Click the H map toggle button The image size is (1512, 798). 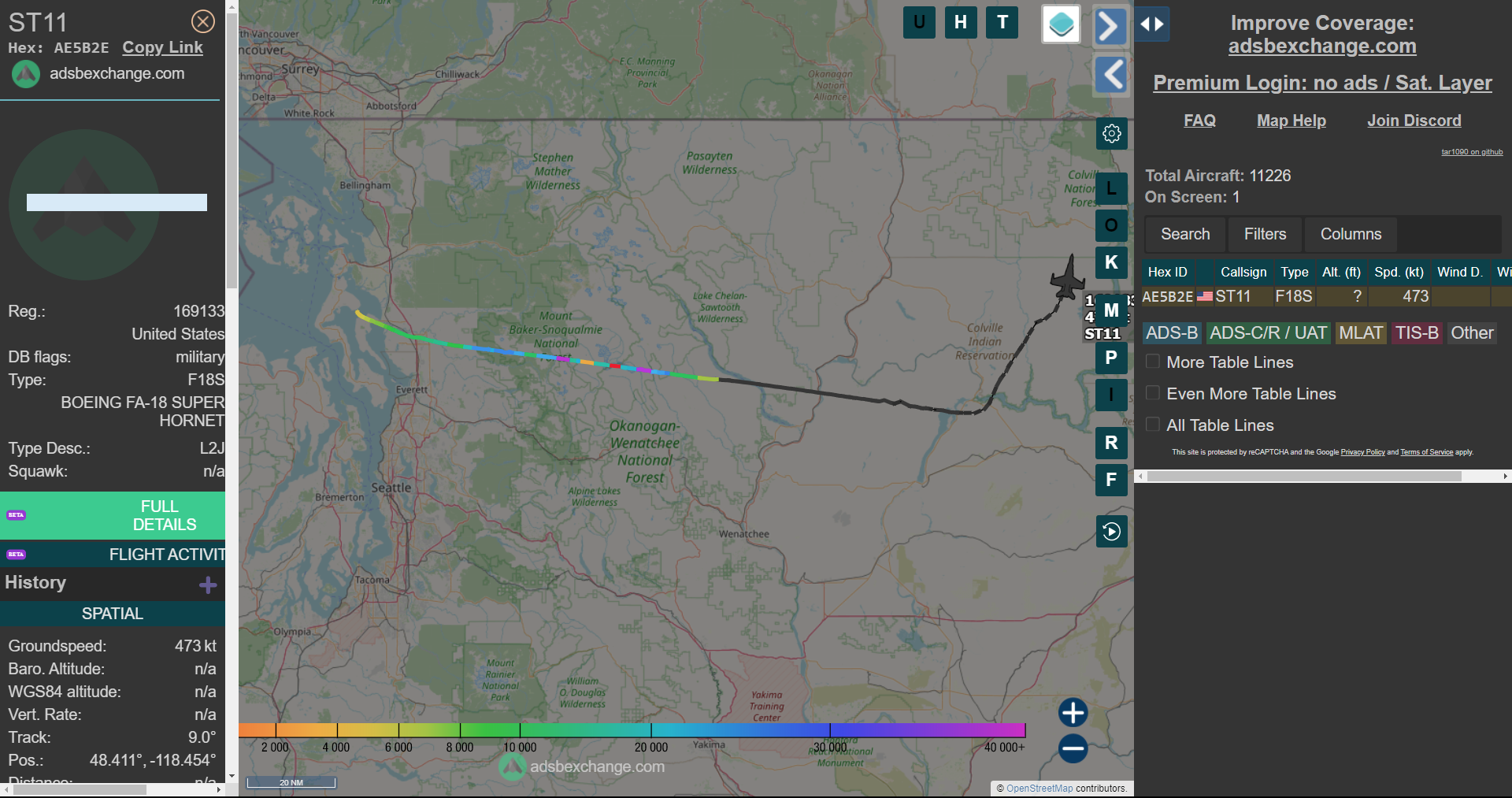961,22
